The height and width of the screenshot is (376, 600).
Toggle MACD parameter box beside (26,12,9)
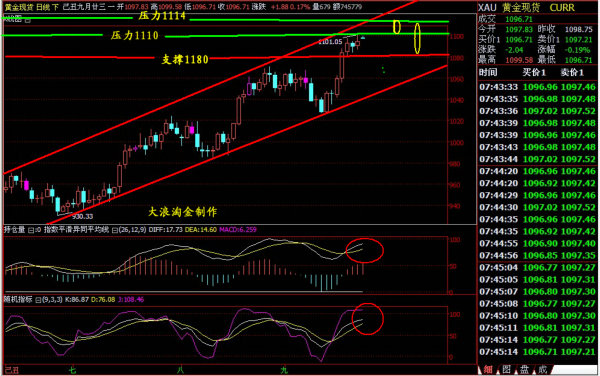tap(115, 230)
